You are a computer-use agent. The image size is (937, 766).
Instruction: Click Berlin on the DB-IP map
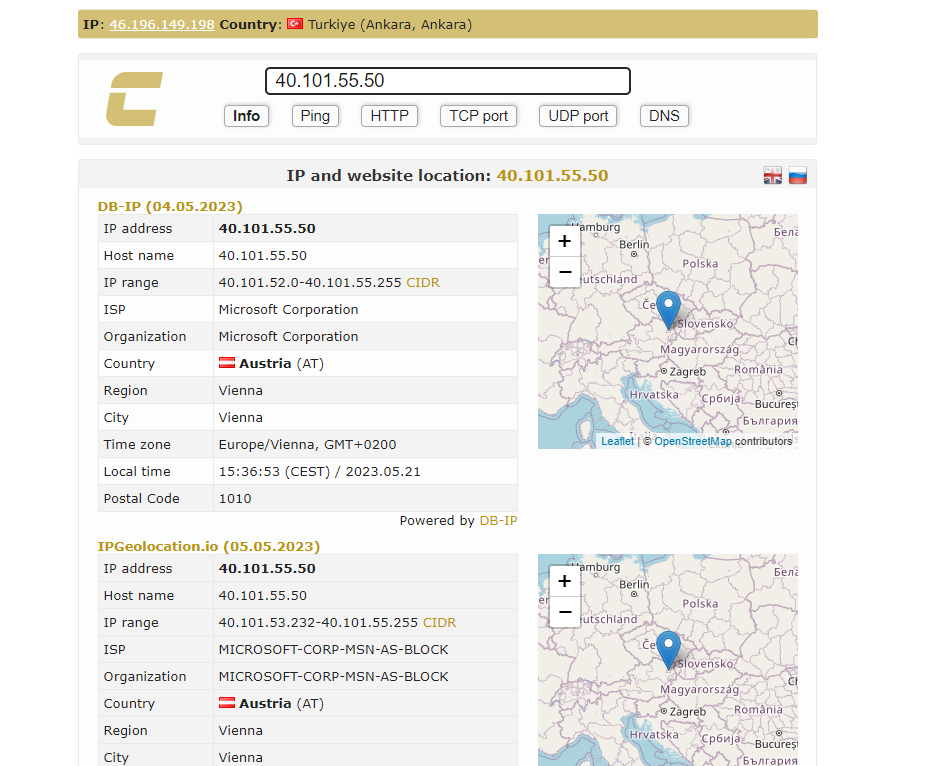(634, 244)
